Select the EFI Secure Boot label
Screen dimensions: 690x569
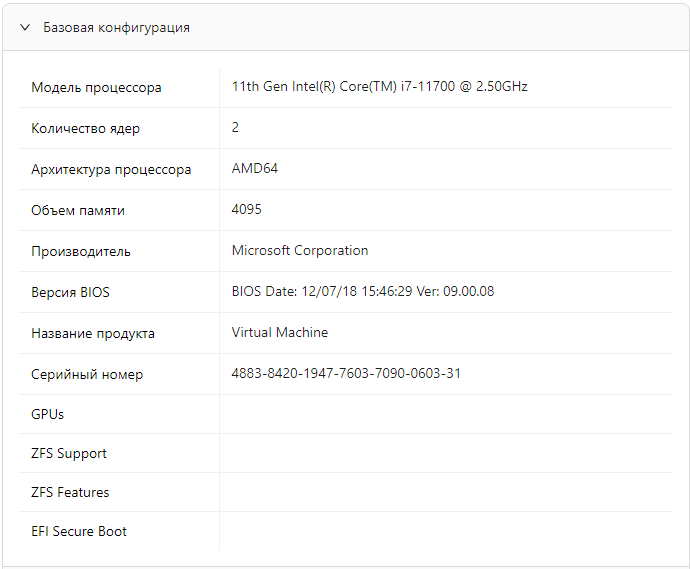pyautogui.click(x=79, y=532)
